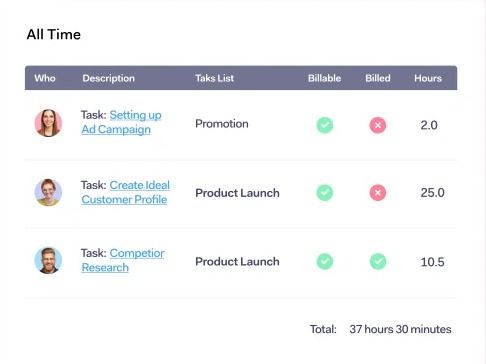The width and height of the screenshot is (486, 364).
Task: Click the Billed column header
Action: [x=378, y=78]
